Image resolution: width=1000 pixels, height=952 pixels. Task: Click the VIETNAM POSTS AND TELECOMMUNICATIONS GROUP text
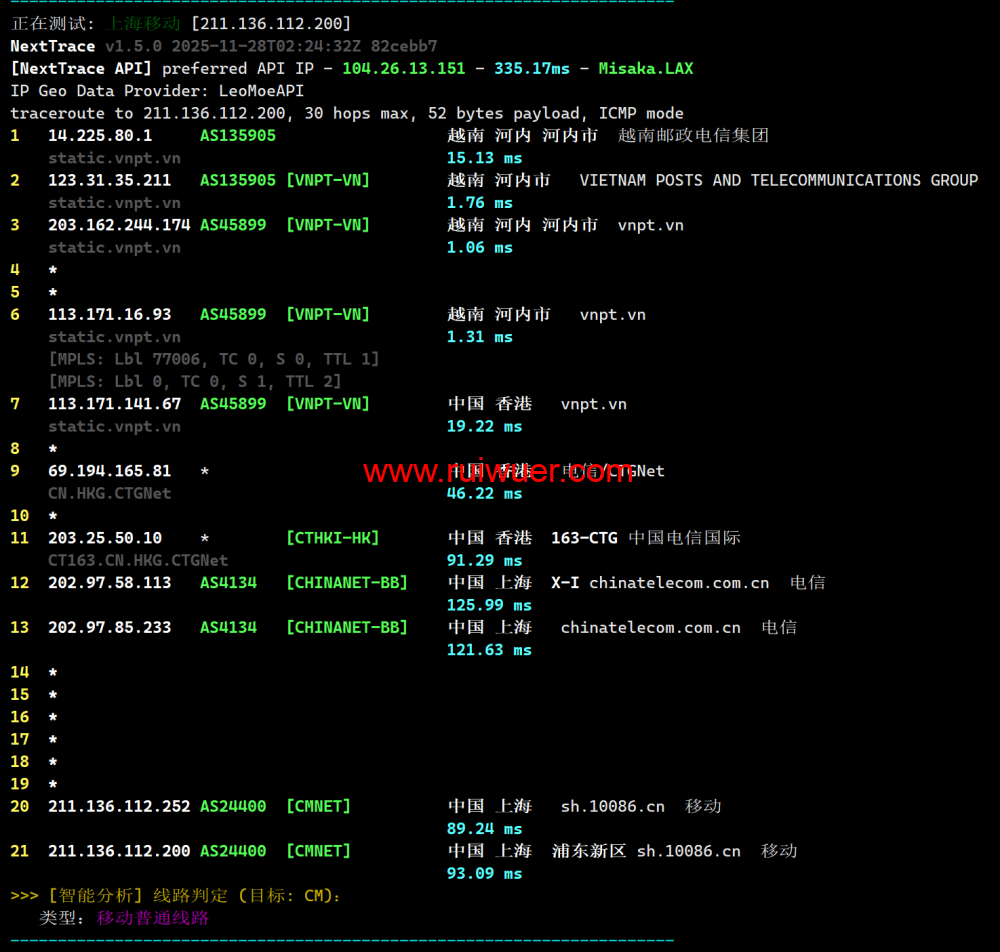pos(778,180)
